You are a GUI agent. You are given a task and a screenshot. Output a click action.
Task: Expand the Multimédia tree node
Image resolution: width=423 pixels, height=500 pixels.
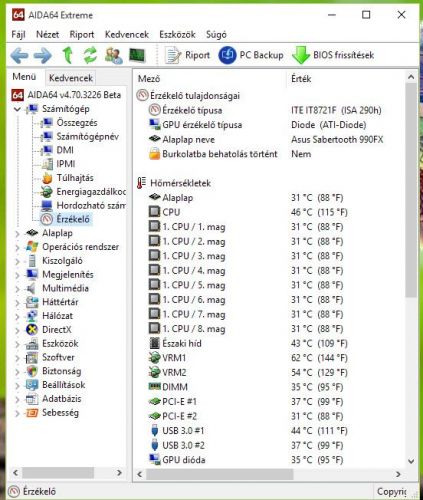pos(17,289)
